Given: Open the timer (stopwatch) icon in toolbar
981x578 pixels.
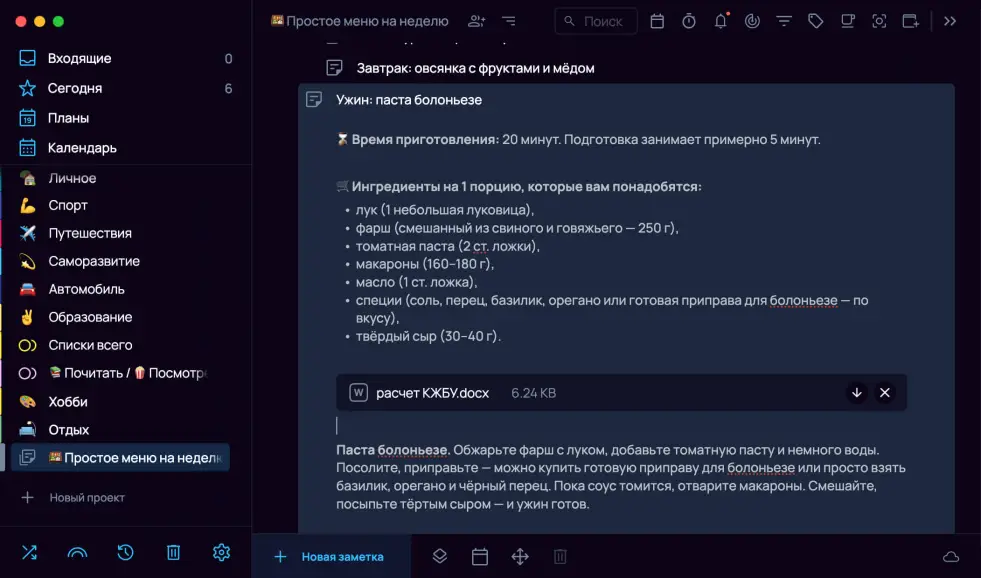Looking at the screenshot, I should pyautogui.click(x=689, y=21).
